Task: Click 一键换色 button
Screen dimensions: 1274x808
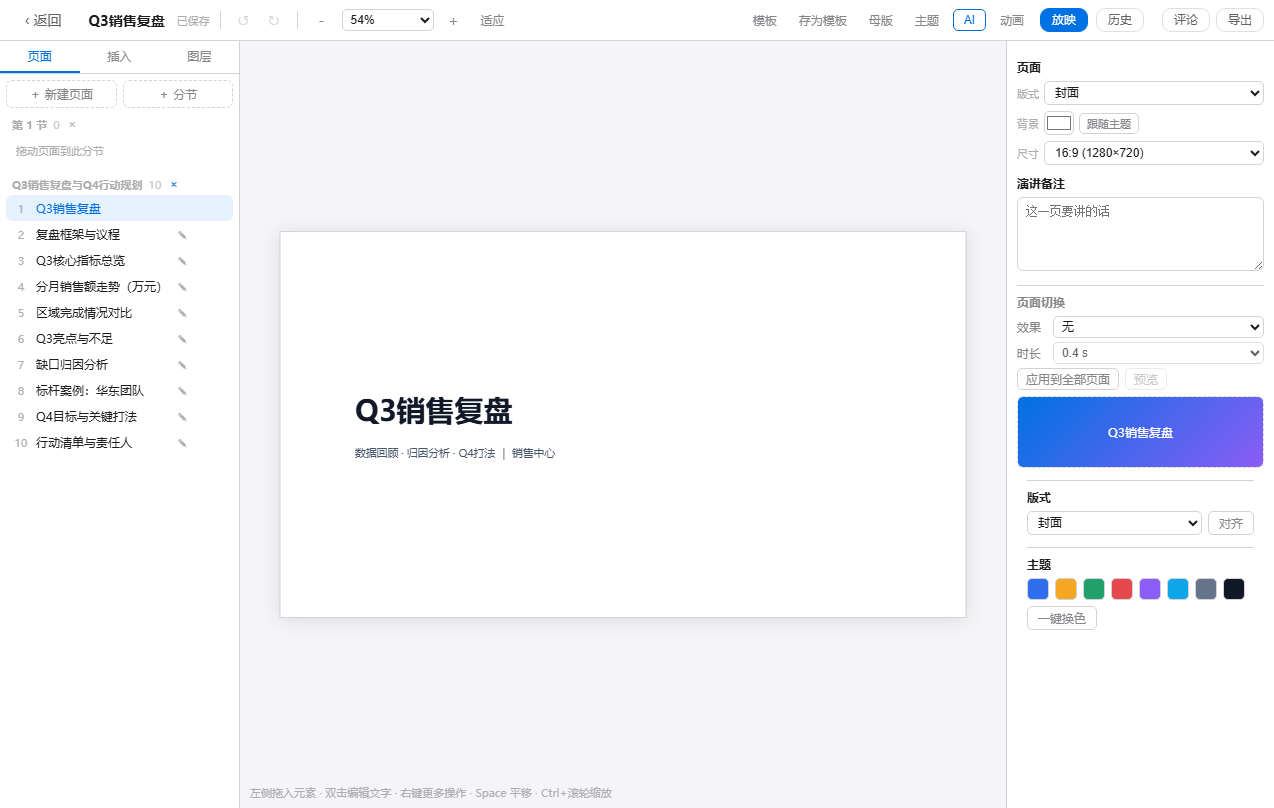Action: [x=1062, y=618]
